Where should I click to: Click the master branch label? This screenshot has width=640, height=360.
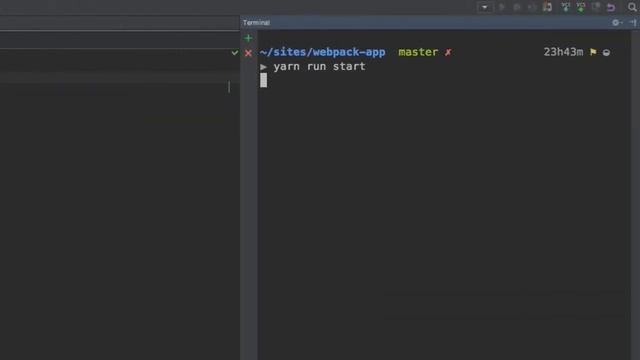click(418, 52)
